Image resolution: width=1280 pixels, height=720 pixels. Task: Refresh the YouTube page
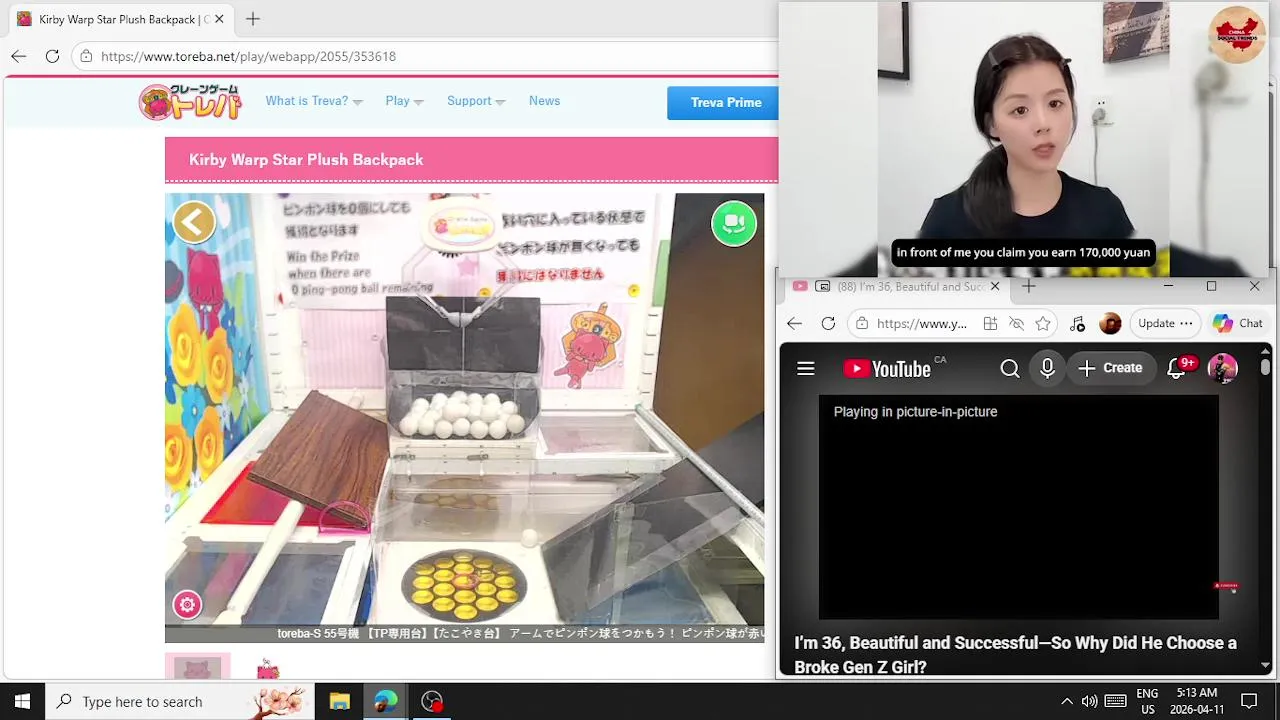pos(828,323)
